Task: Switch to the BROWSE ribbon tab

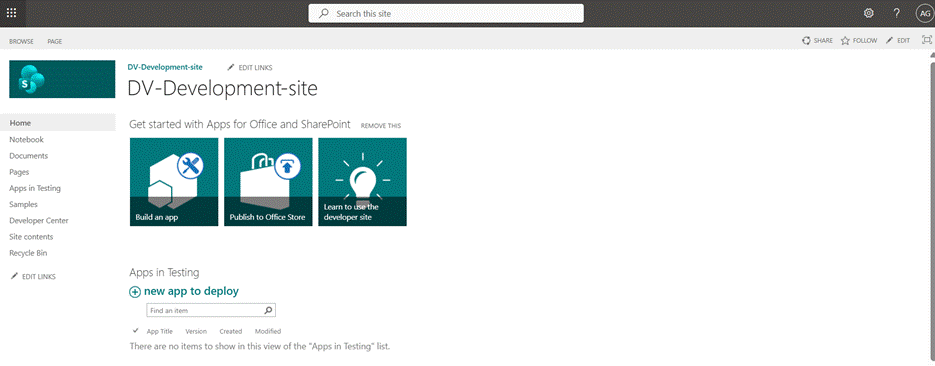Action: pyautogui.click(x=21, y=41)
